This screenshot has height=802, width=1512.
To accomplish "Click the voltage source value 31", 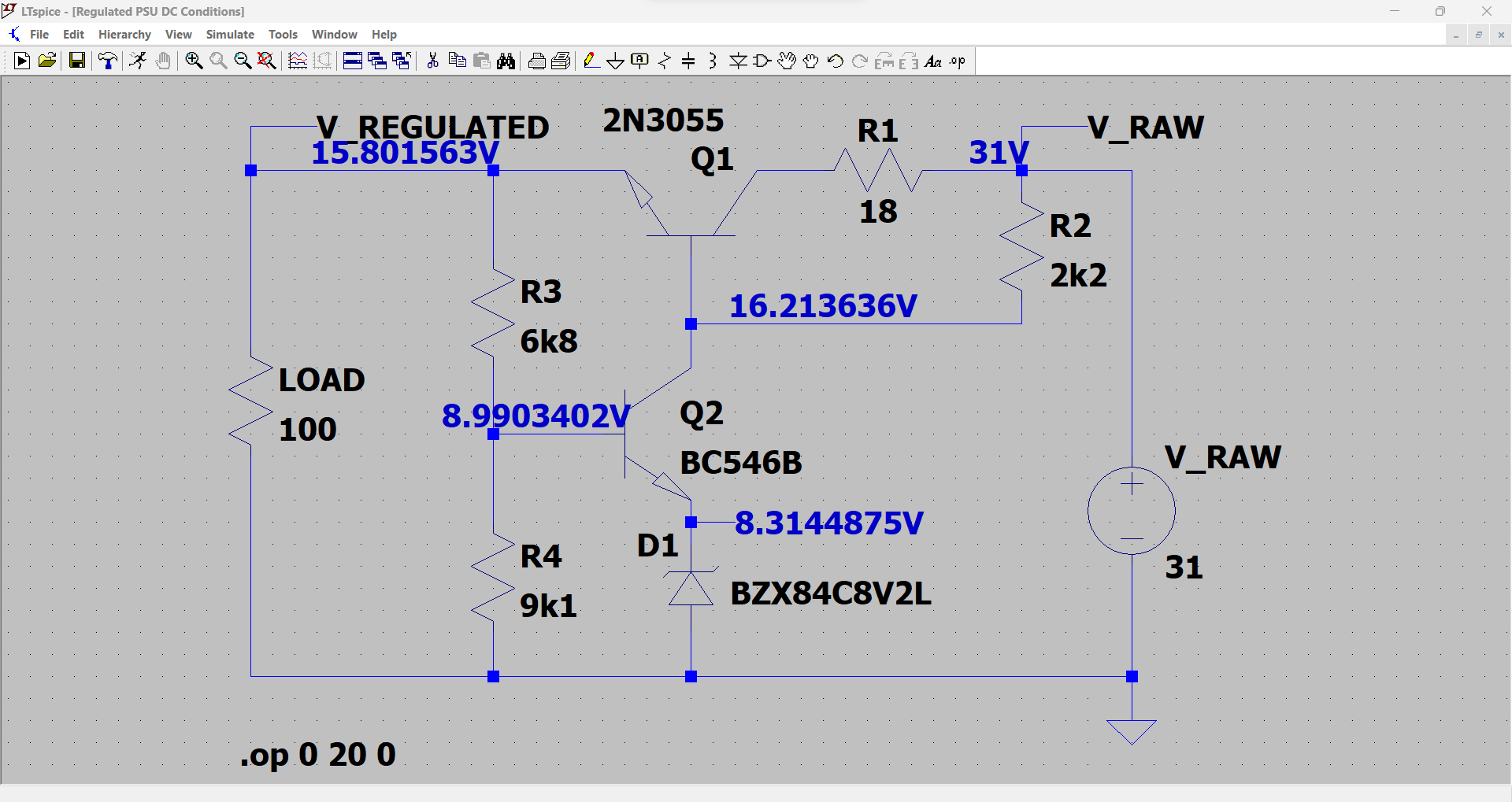I will pyautogui.click(x=1184, y=567).
